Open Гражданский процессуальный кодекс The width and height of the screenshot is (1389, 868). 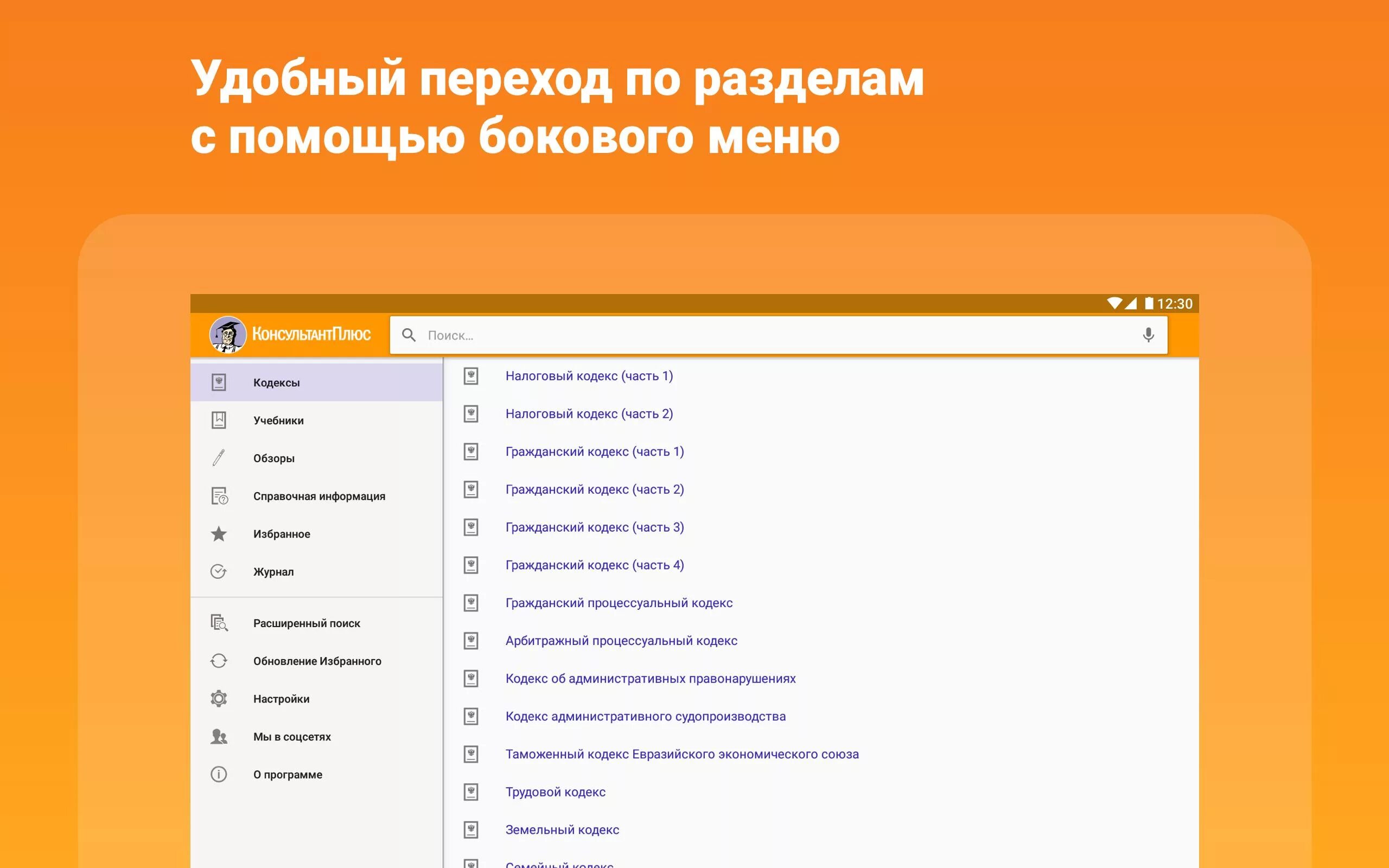619,603
